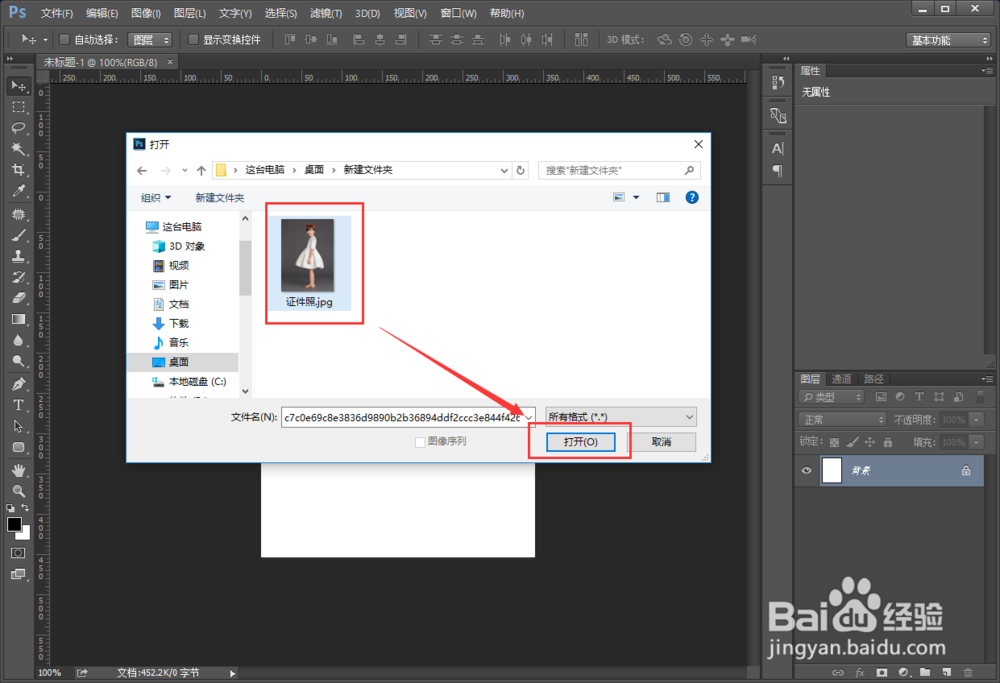Click the 打开(O) button
The height and width of the screenshot is (683, 1000).
[580, 441]
